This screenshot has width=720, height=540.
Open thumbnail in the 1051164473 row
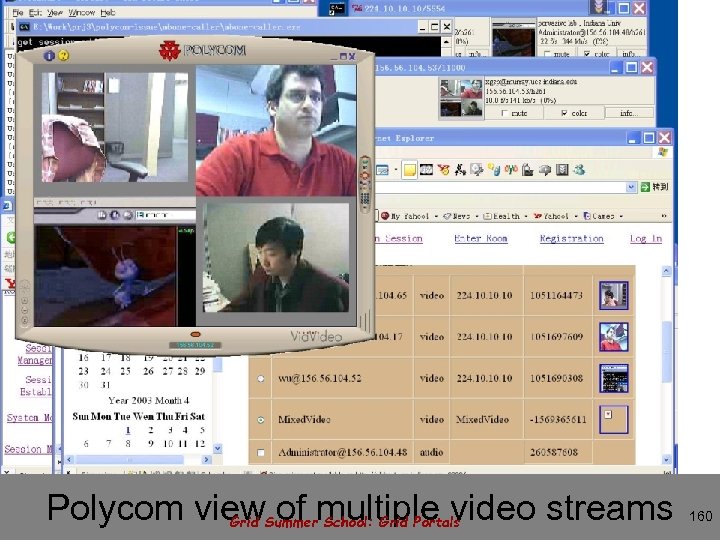(614, 295)
